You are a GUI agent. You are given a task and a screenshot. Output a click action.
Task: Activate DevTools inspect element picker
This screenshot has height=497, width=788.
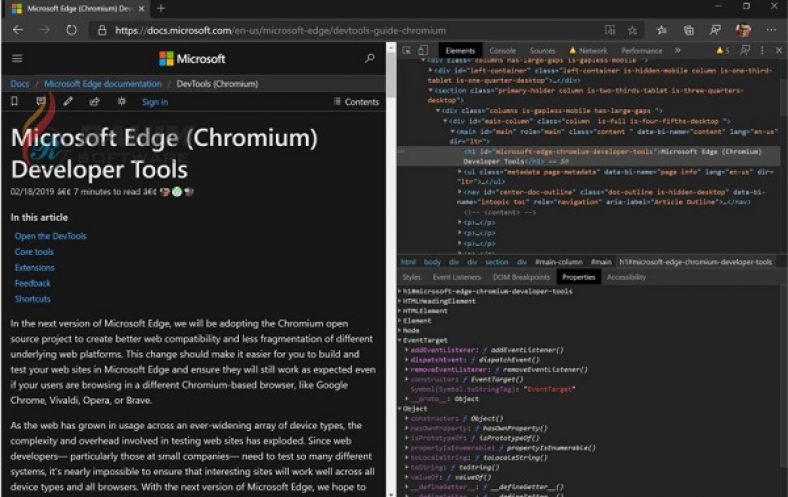(x=407, y=50)
